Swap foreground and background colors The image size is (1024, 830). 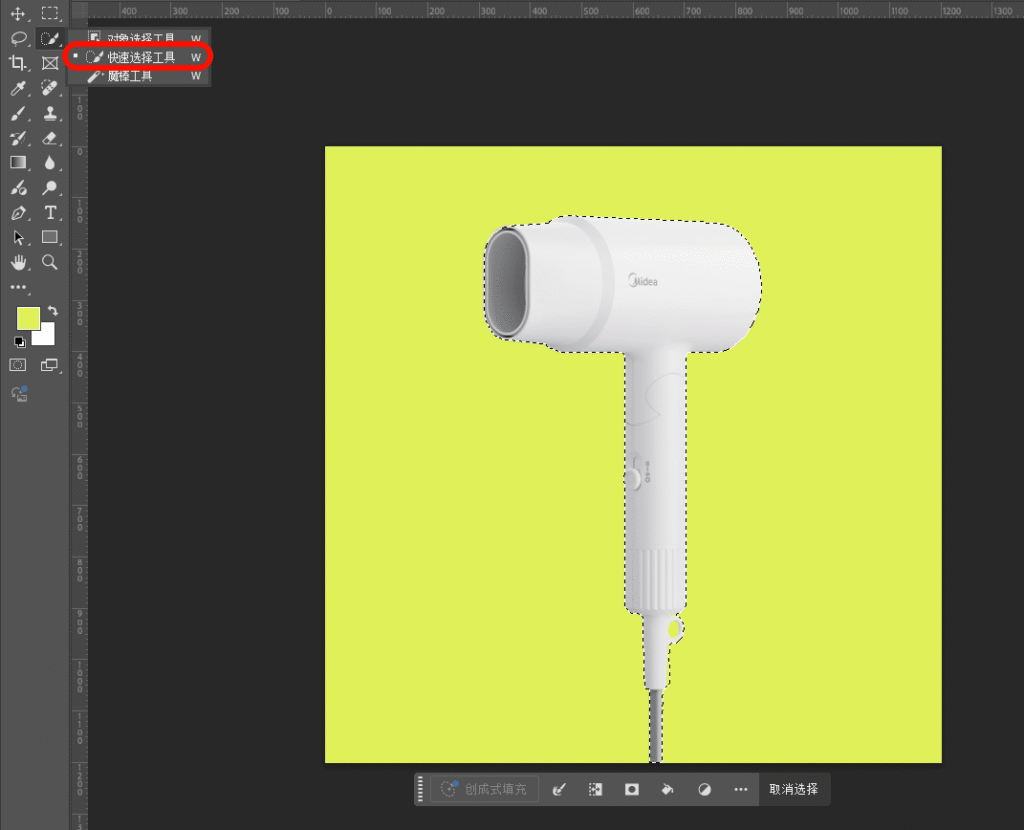click(52, 312)
